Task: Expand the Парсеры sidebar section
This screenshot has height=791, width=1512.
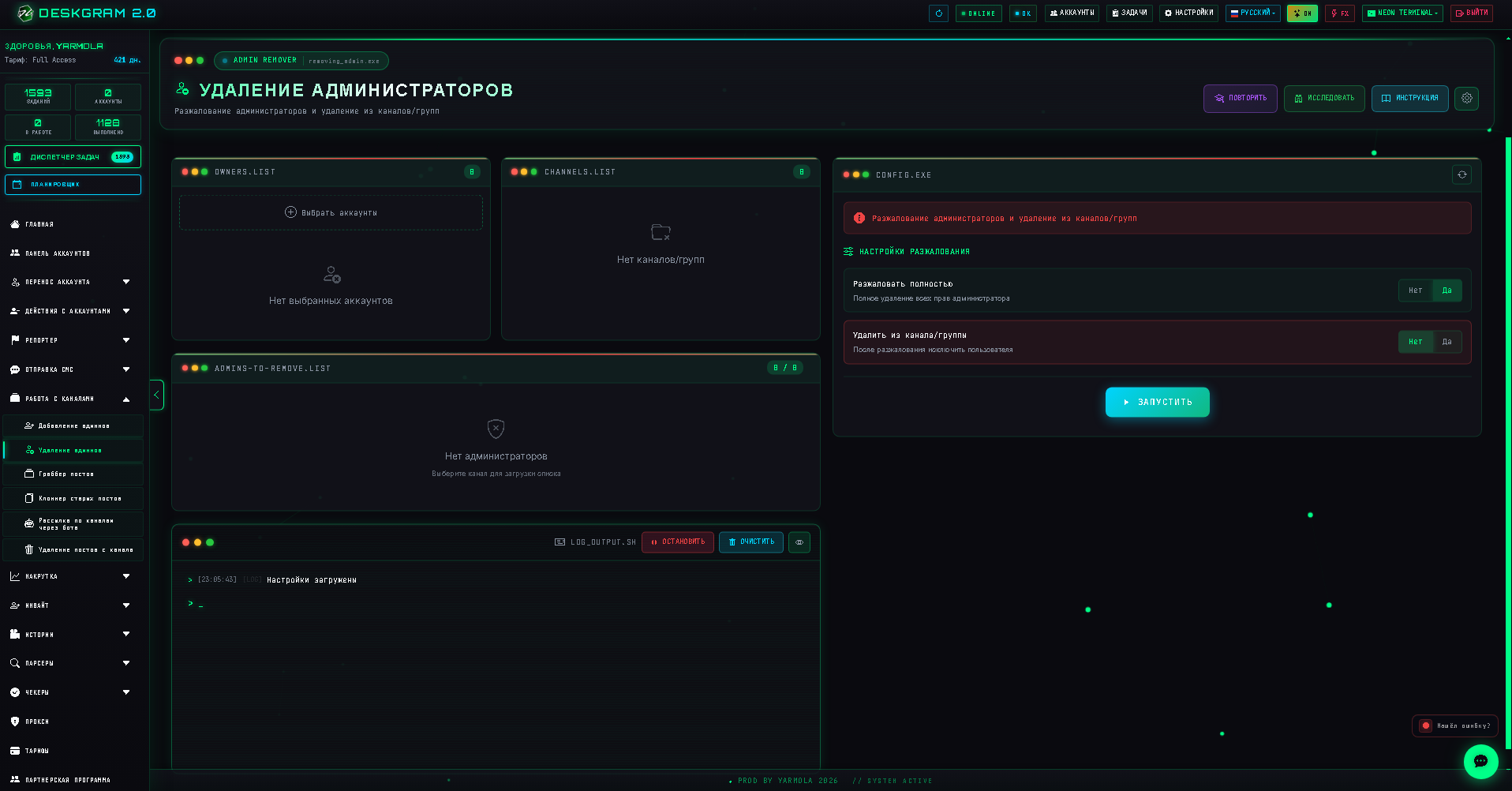Action: click(71, 663)
